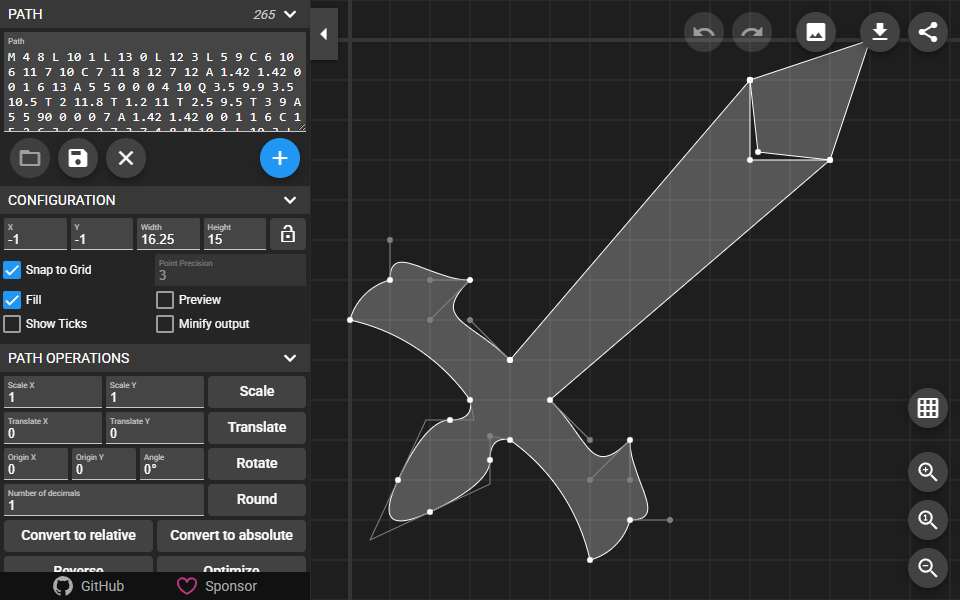
Task: Toggle the aspect ratio lock
Action: (x=288, y=234)
